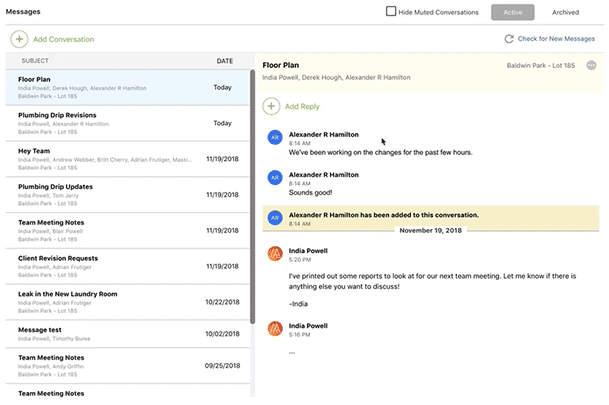The image size is (609, 405).
Task: Click the Check for New Messages refresh icon
Action: pos(509,39)
